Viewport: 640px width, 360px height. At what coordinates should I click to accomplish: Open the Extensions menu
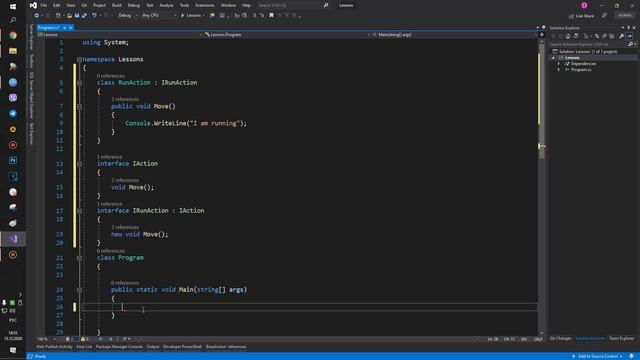205,5
